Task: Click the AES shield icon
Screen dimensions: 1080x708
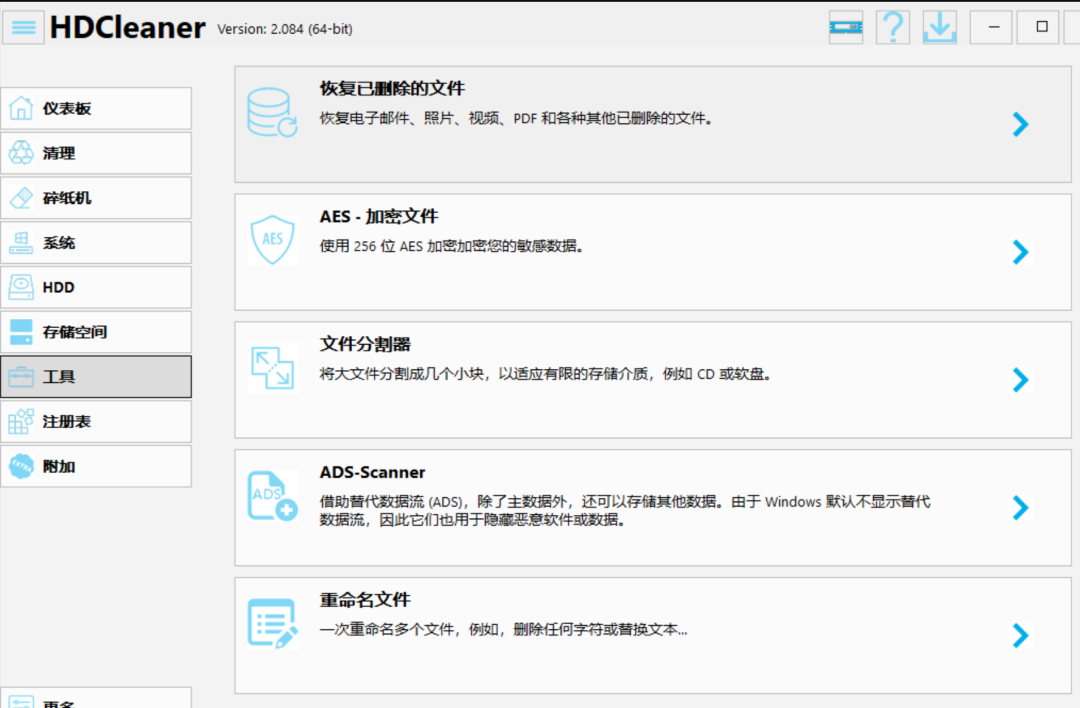Action: (x=273, y=240)
